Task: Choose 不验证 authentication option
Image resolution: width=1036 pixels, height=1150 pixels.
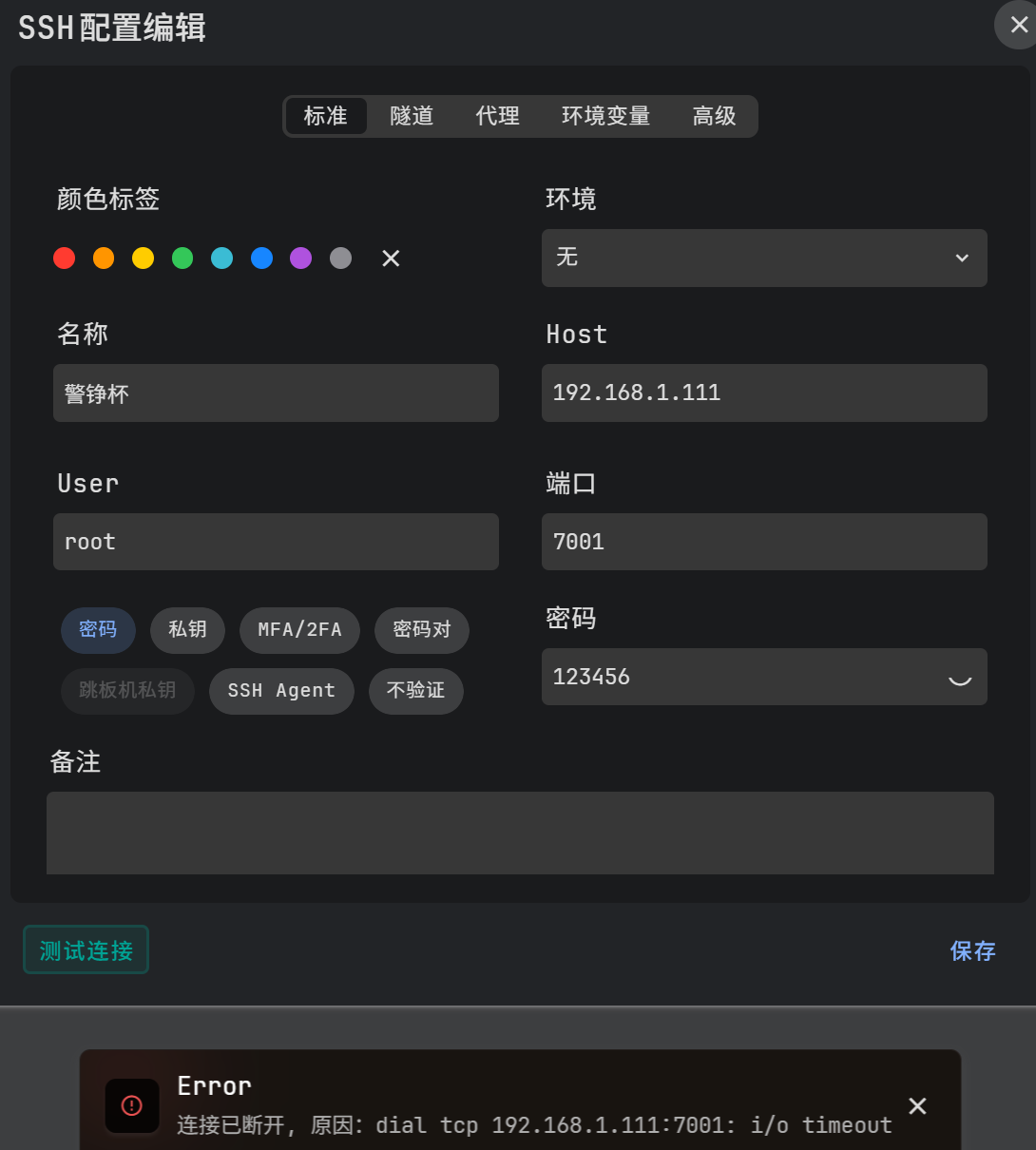Action: pos(415,691)
